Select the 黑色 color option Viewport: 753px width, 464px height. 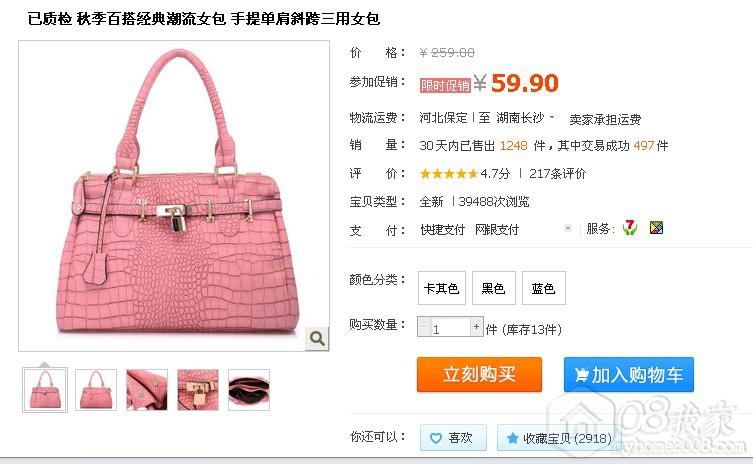[x=494, y=288]
